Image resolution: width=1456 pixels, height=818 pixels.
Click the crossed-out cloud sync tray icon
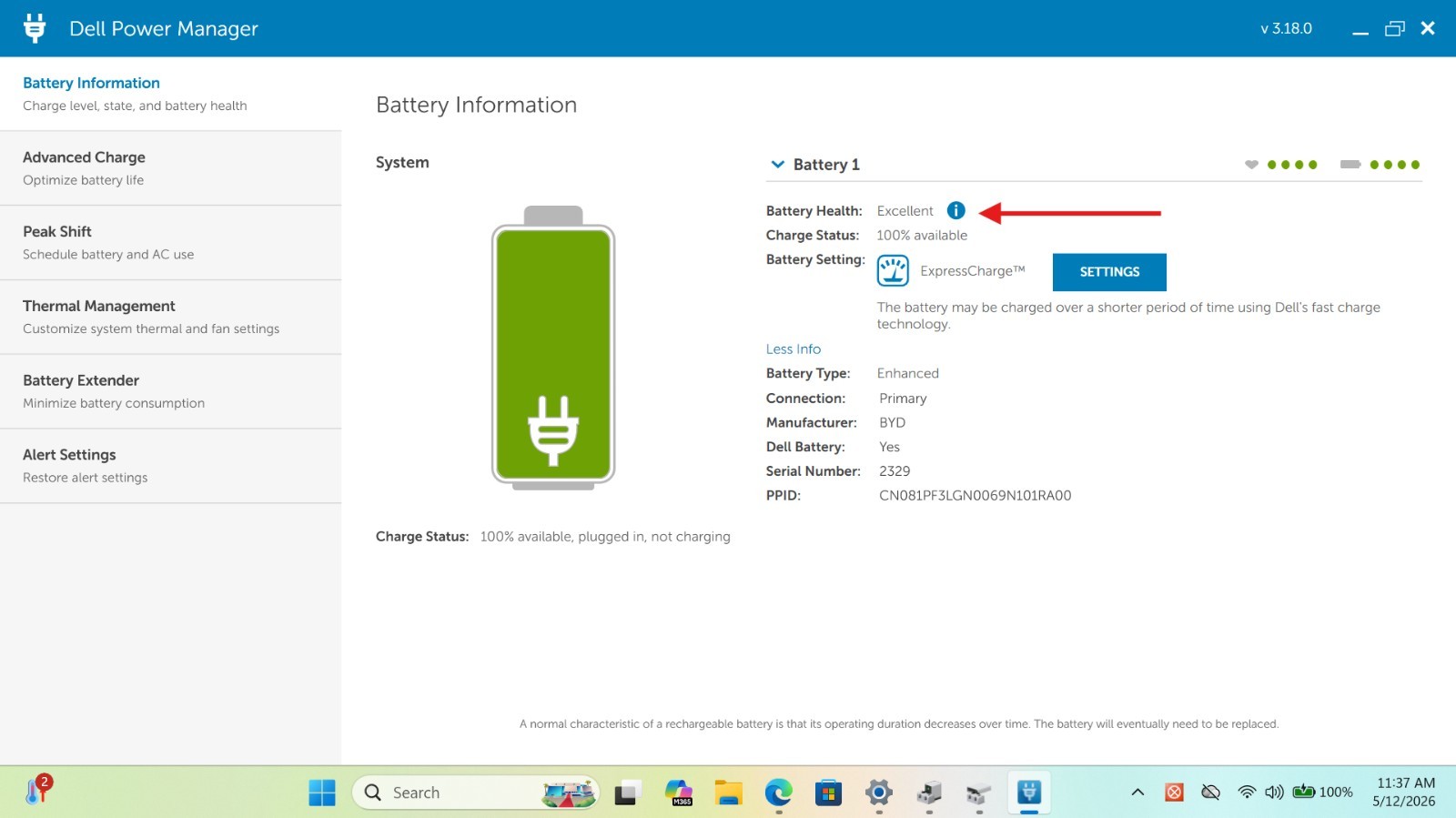click(1210, 793)
